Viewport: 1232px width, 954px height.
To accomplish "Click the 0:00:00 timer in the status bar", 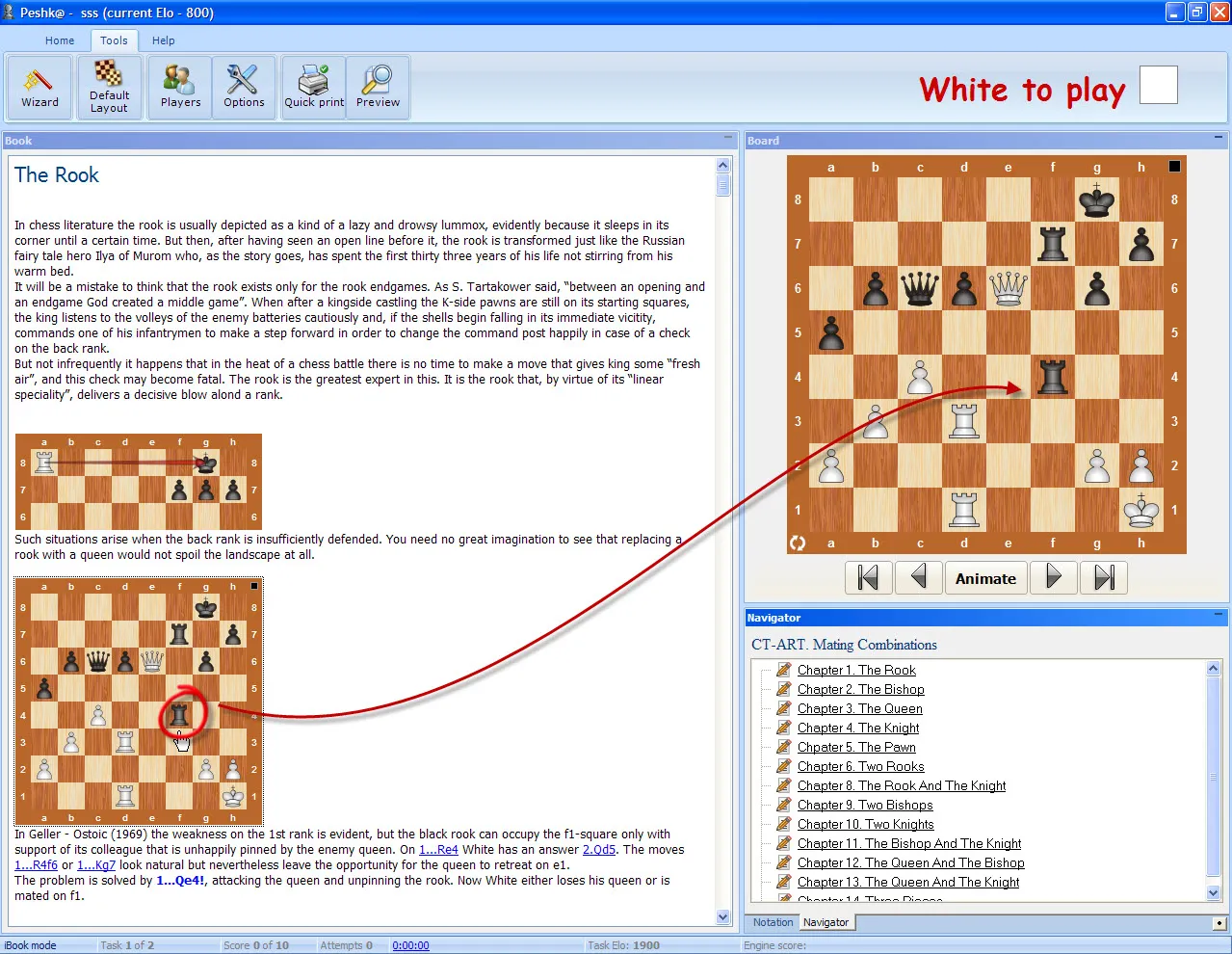I will click(410, 945).
